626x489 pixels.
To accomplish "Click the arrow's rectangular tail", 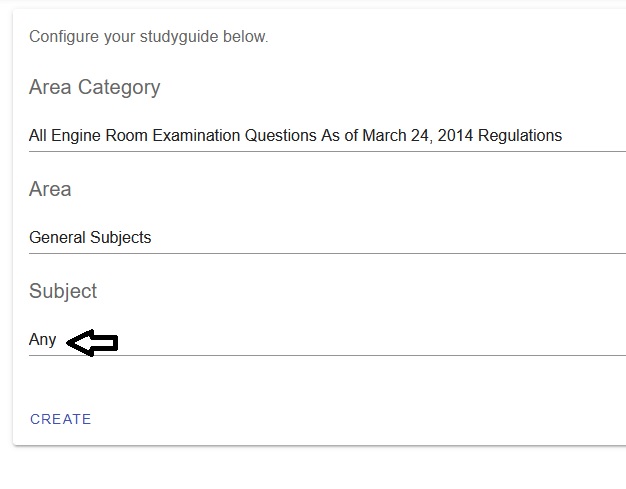I will click(x=105, y=343).
